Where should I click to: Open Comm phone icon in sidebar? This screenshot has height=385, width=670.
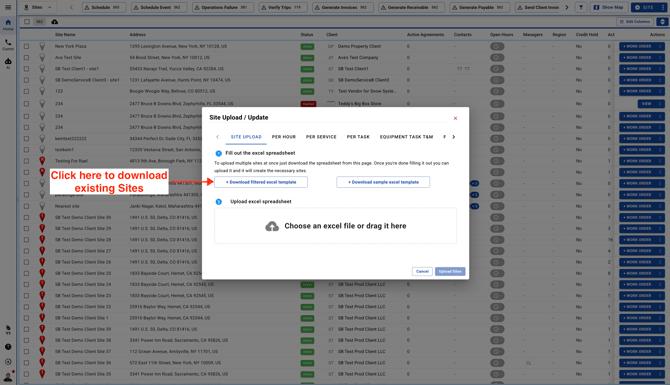pos(8,45)
